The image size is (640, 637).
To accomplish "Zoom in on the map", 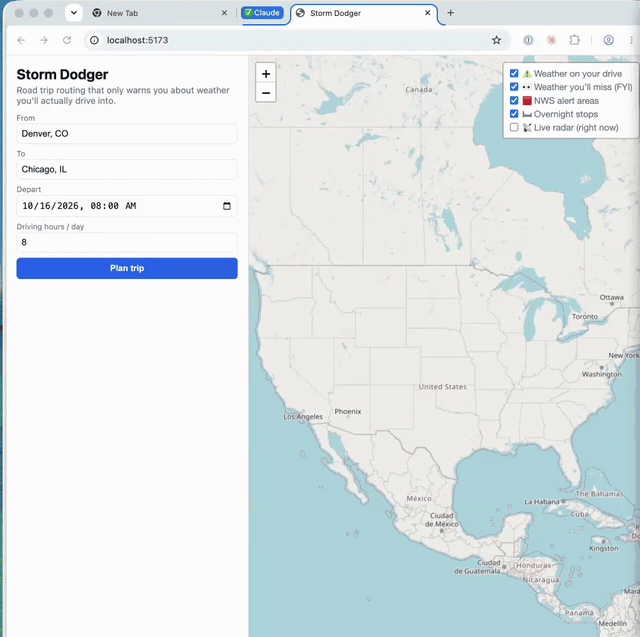I will pyautogui.click(x=266, y=74).
